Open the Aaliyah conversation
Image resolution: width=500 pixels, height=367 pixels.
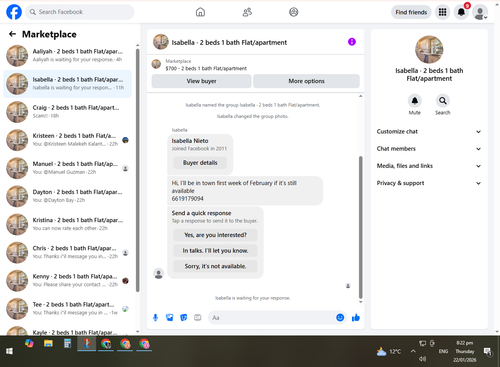(x=67, y=55)
